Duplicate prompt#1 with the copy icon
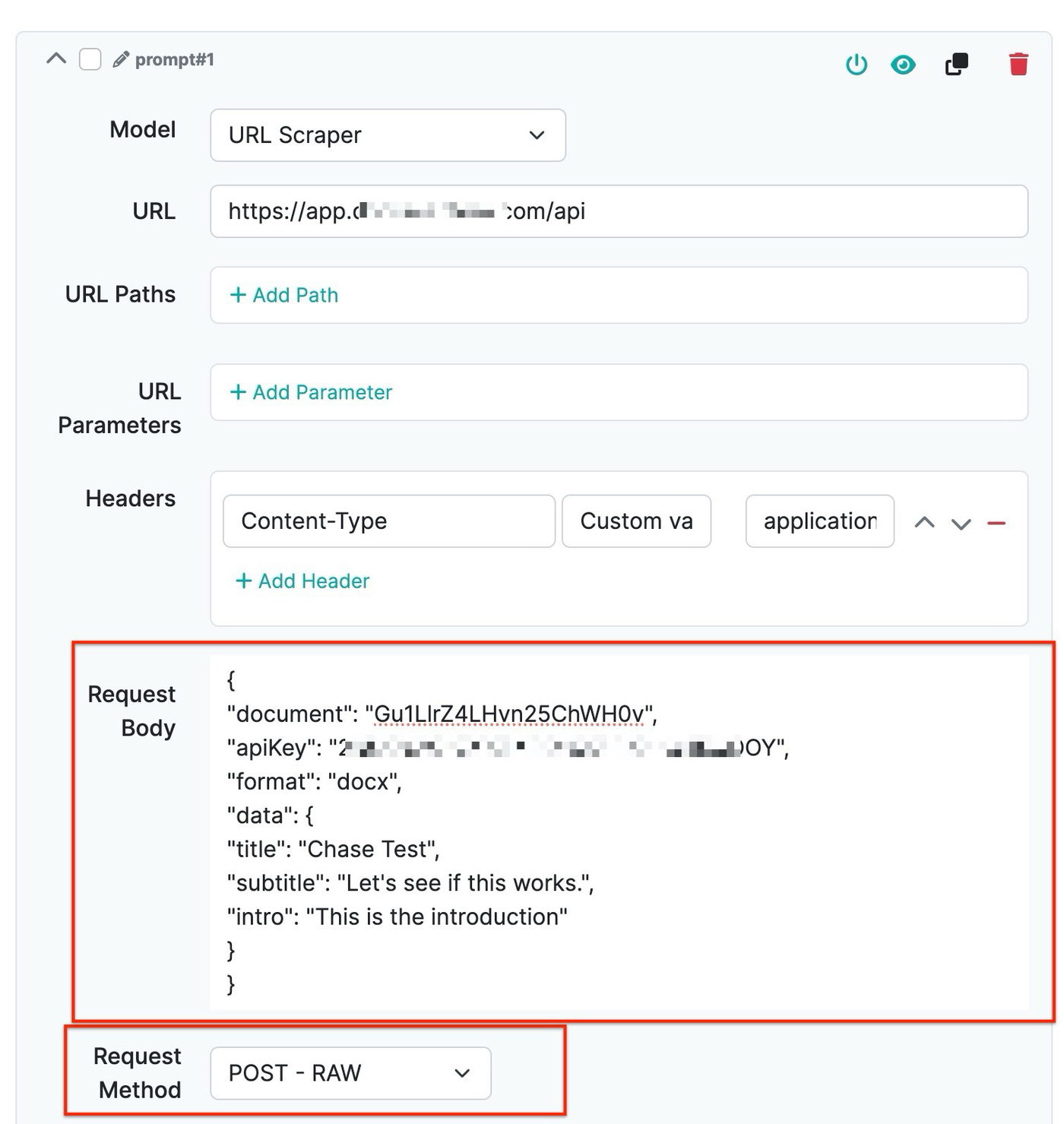This screenshot has width=1064, height=1124. 956,65
